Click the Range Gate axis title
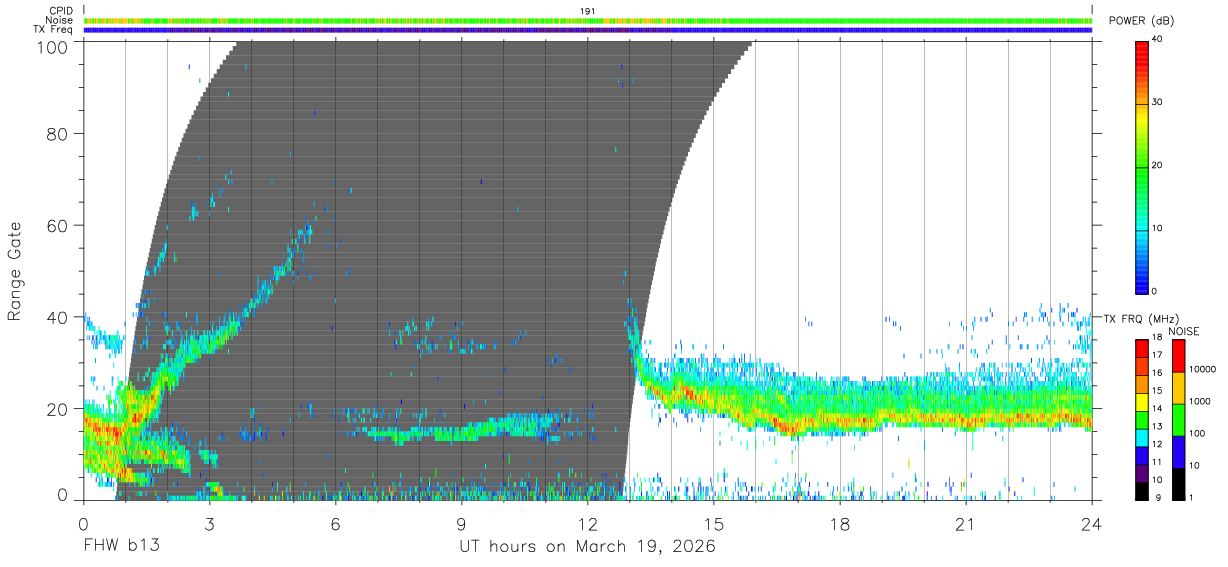 pos(15,271)
